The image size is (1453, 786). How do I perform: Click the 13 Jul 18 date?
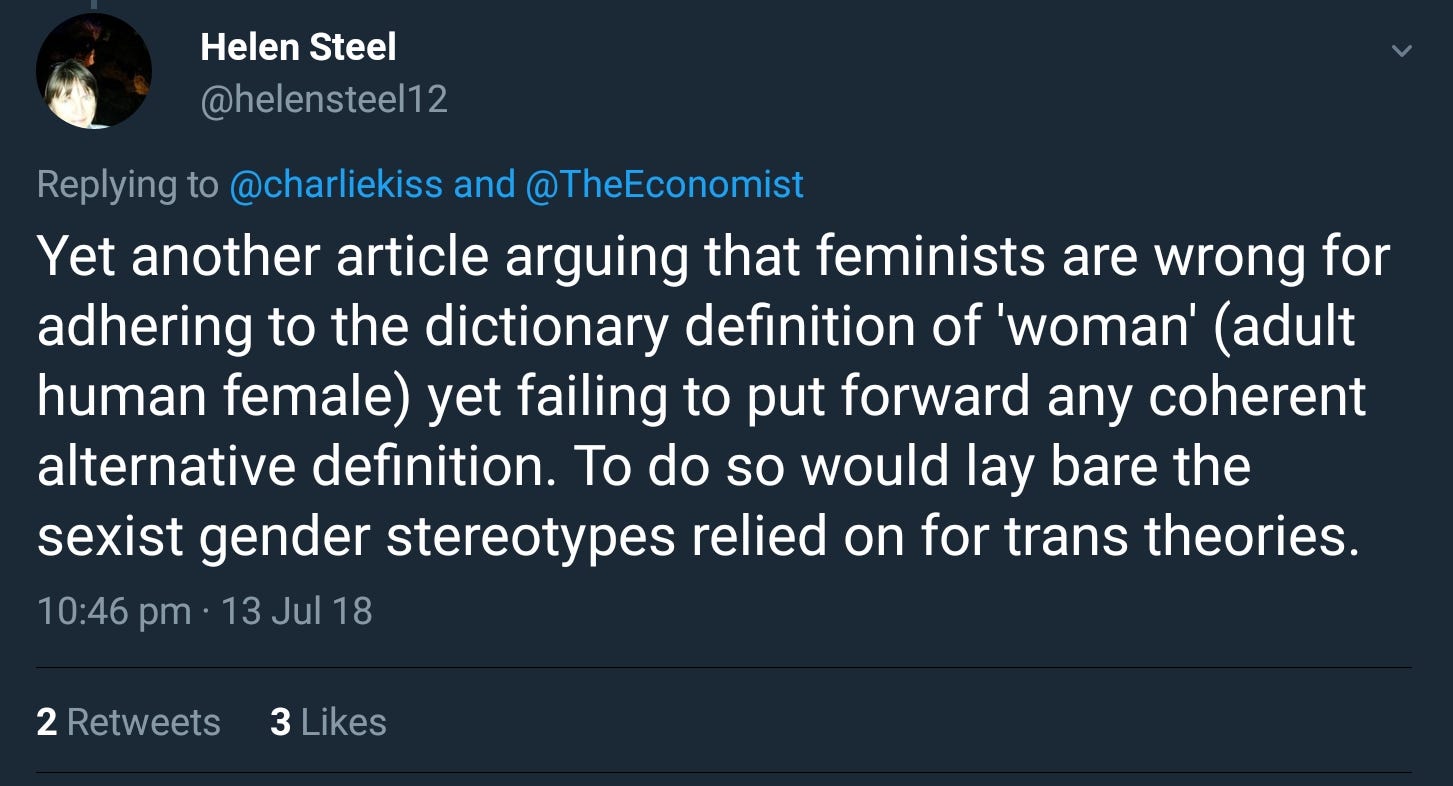pyautogui.click(x=296, y=610)
